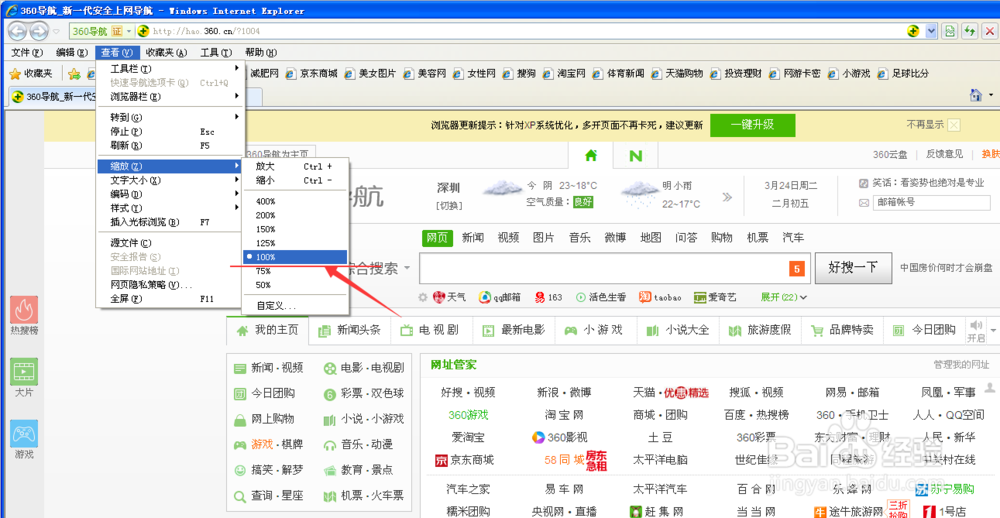1000x518 pixels.
Task: Expand the 样式 submenu
Action: 171,209
